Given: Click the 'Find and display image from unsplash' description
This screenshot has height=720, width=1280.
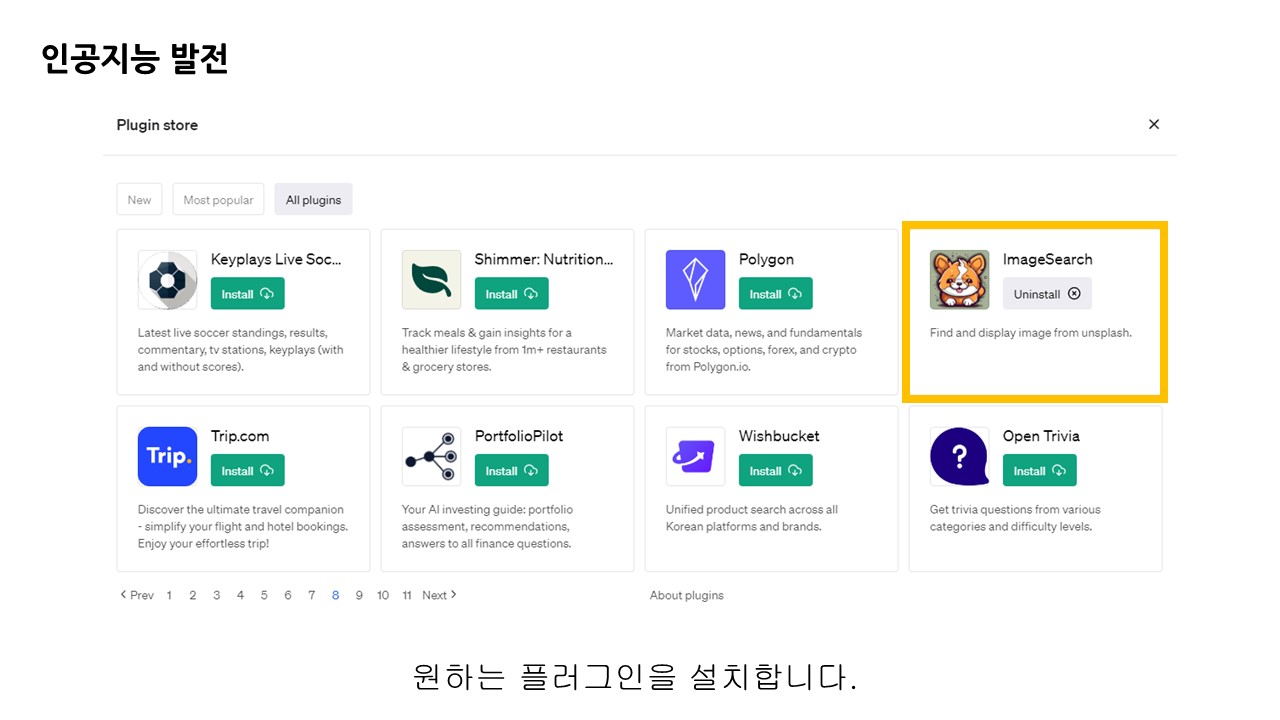Looking at the screenshot, I should [x=1031, y=333].
